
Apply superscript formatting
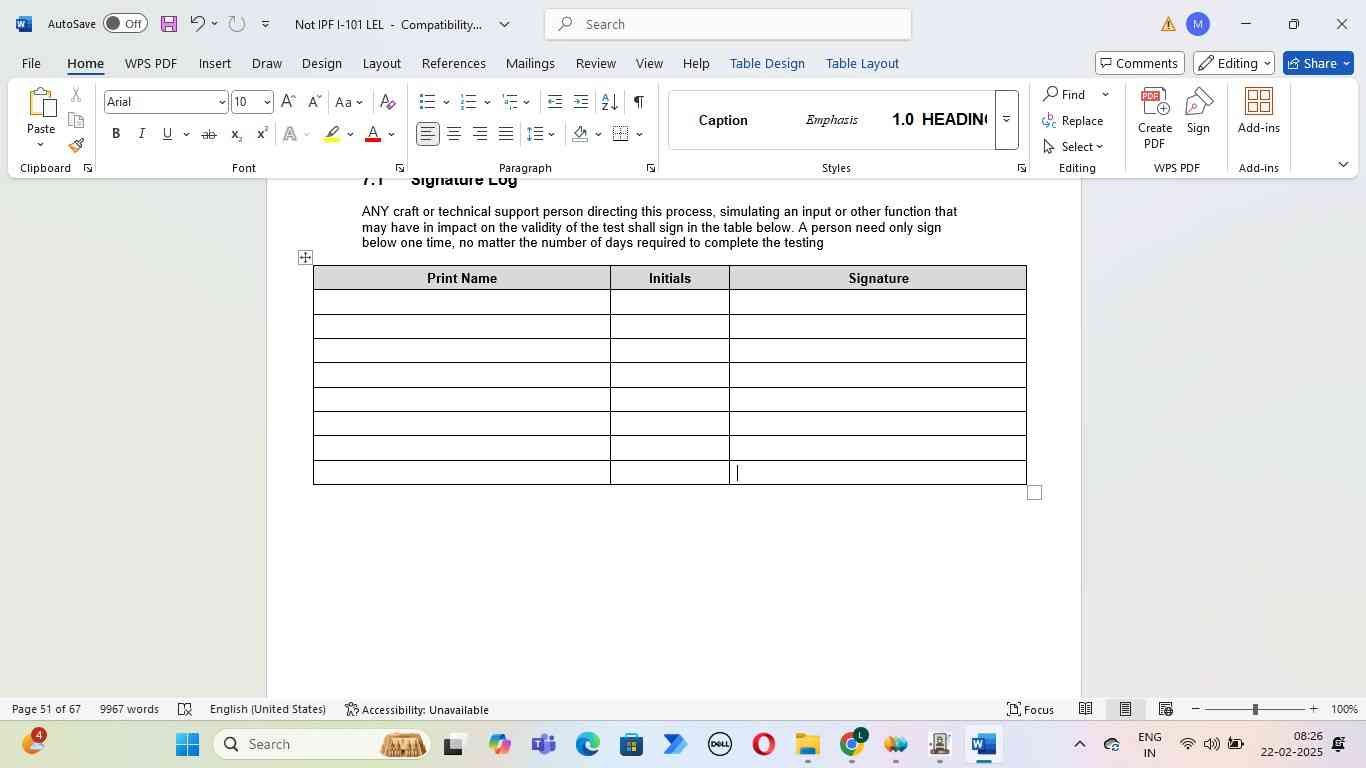coord(262,134)
